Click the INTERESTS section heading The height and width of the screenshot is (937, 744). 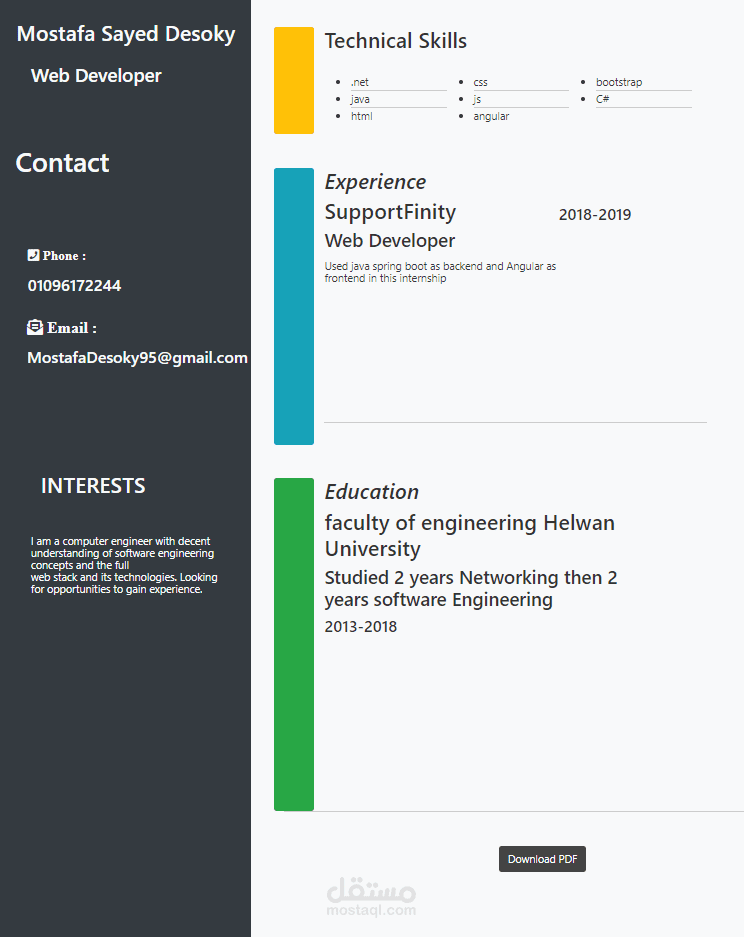tap(93, 486)
